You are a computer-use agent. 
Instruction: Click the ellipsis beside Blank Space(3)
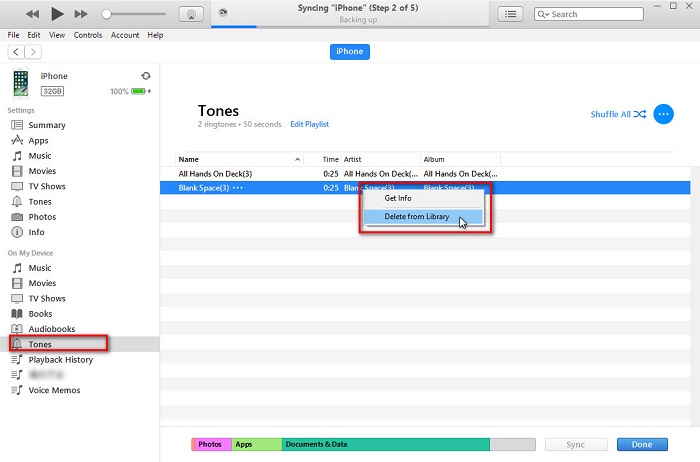click(x=238, y=188)
